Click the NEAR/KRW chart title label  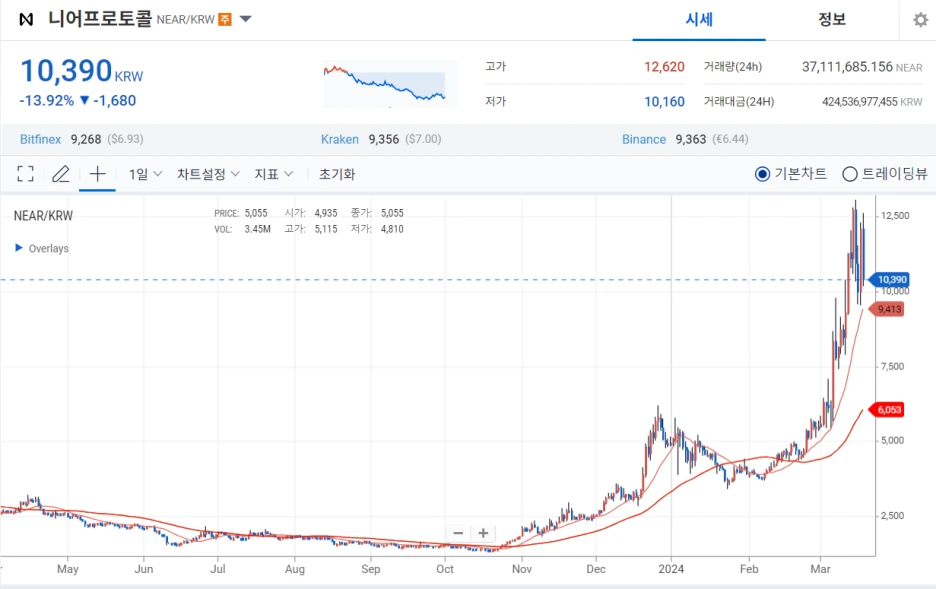[x=43, y=215]
